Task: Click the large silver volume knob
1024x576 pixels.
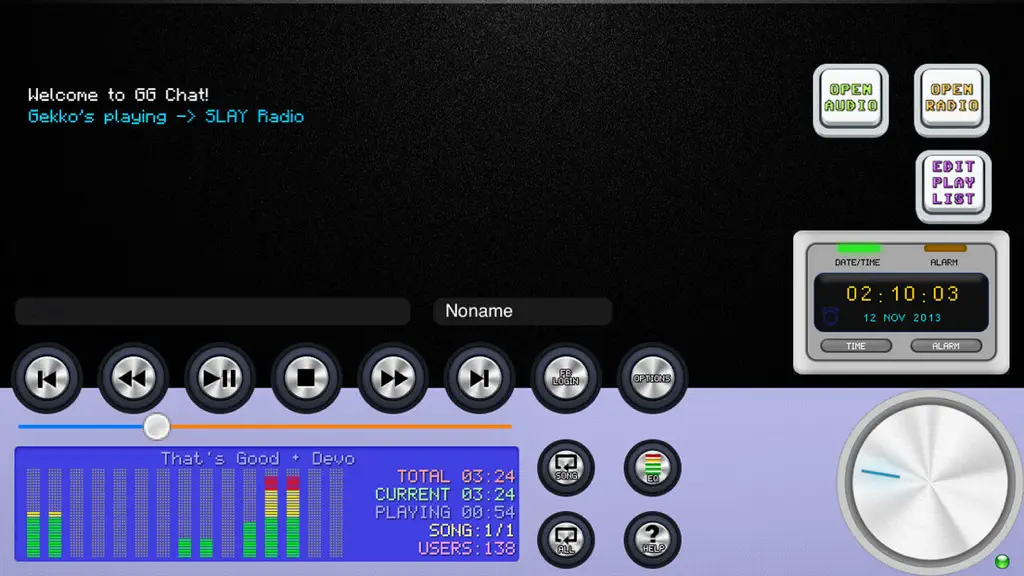Action: pos(930,481)
